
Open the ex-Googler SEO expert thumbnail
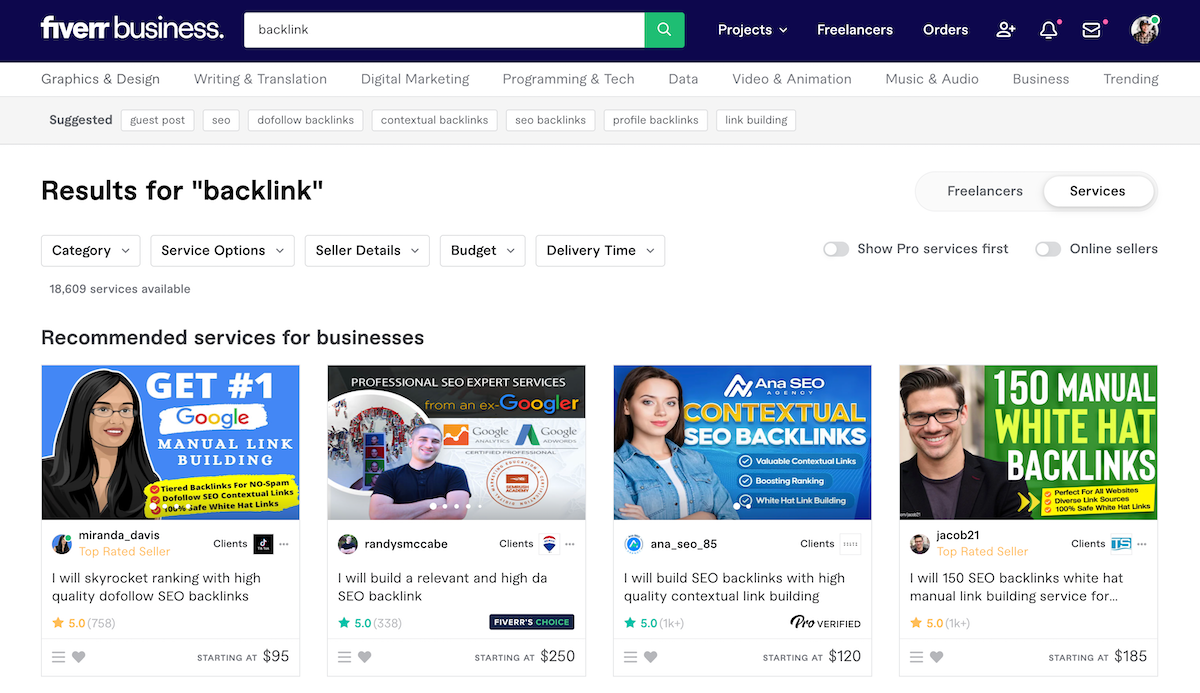(x=456, y=442)
